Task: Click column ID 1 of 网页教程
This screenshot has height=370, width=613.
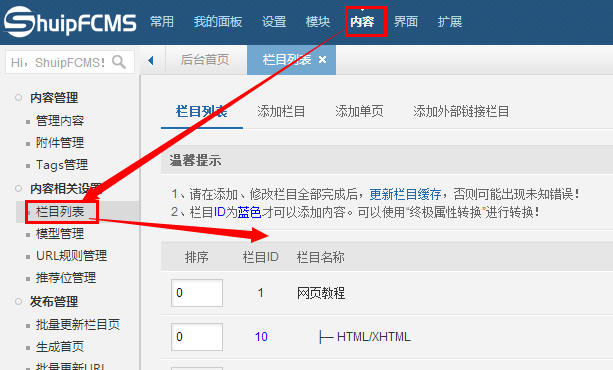Action: click(x=261, y=293)
